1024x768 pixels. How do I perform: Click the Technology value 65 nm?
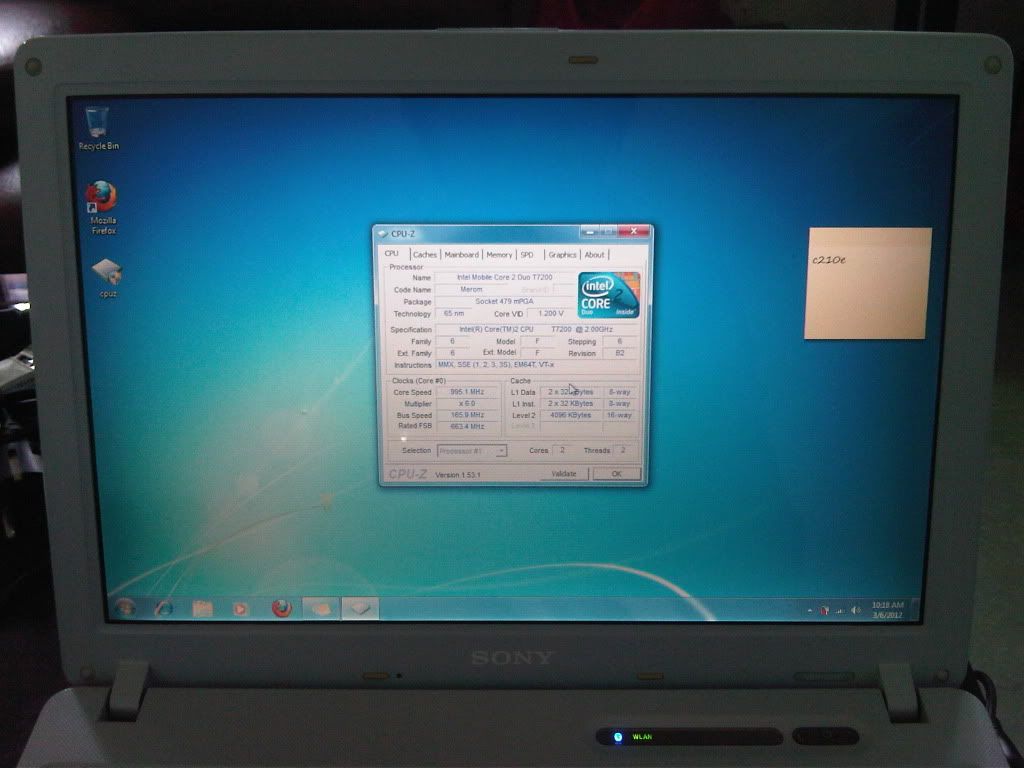point(454,313)
